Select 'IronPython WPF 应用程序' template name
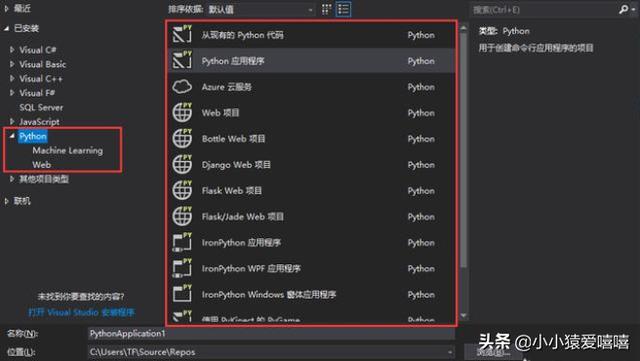The width and height of the screenshot is (640, 361). [251, 269]
